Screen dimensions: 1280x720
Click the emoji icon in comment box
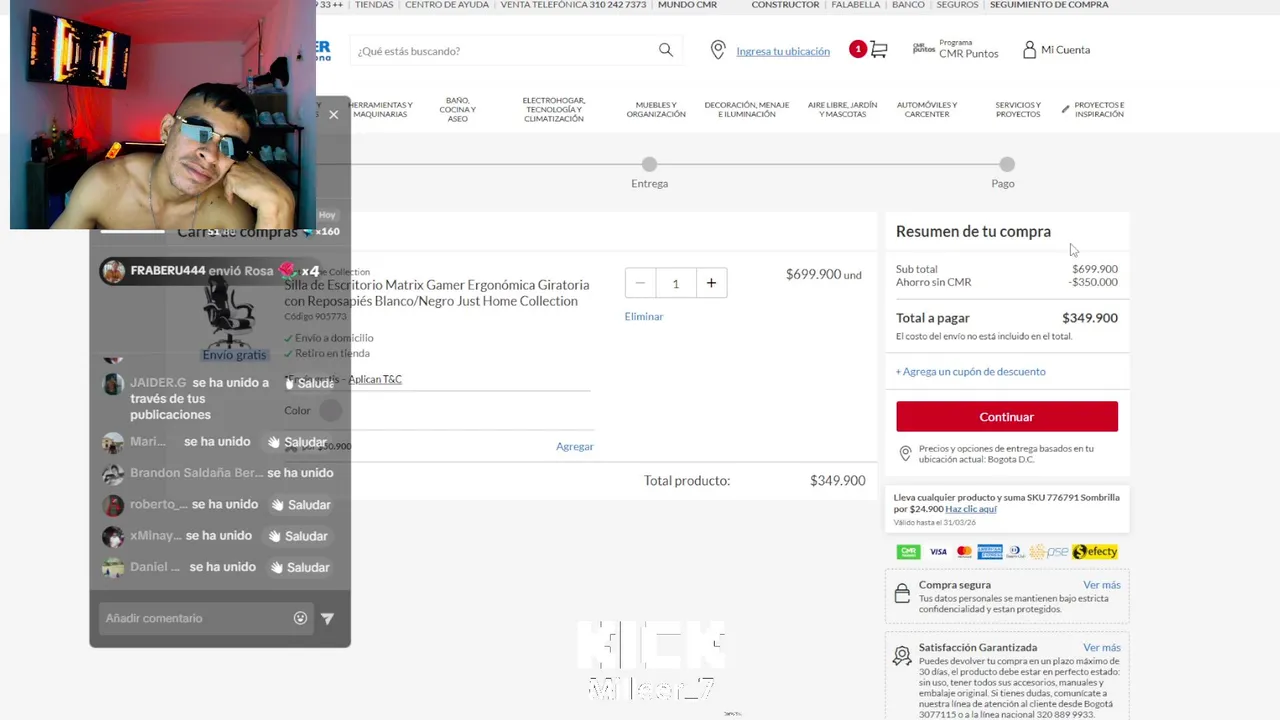[300, 618]
